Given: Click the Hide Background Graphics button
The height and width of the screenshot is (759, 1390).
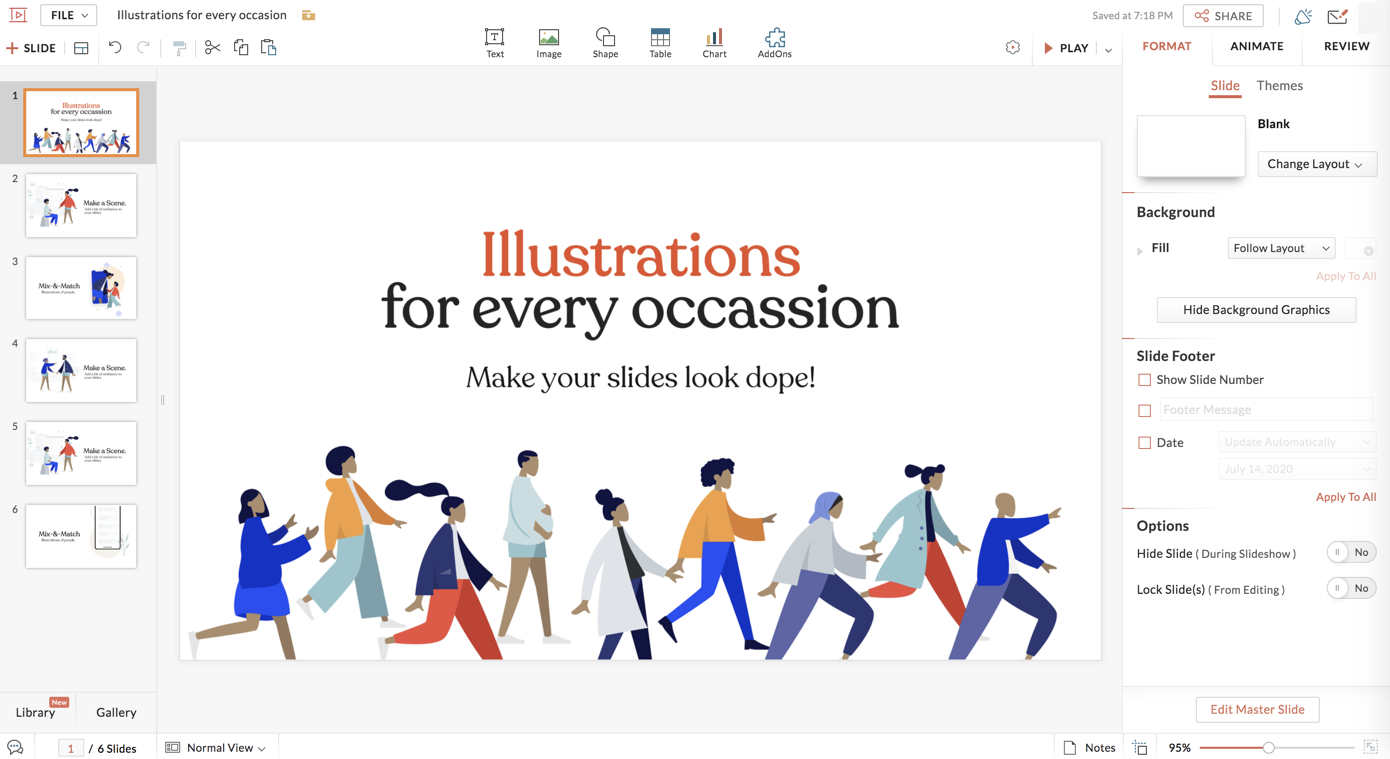Looking at the screenshot, I should [1256, 310].
